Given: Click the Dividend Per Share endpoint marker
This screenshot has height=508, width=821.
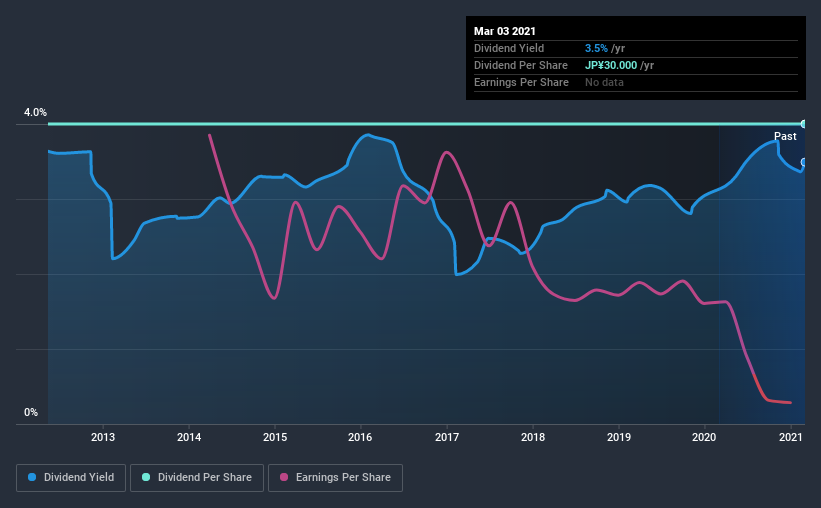Looking at the screenshot, I should (803, 124).
